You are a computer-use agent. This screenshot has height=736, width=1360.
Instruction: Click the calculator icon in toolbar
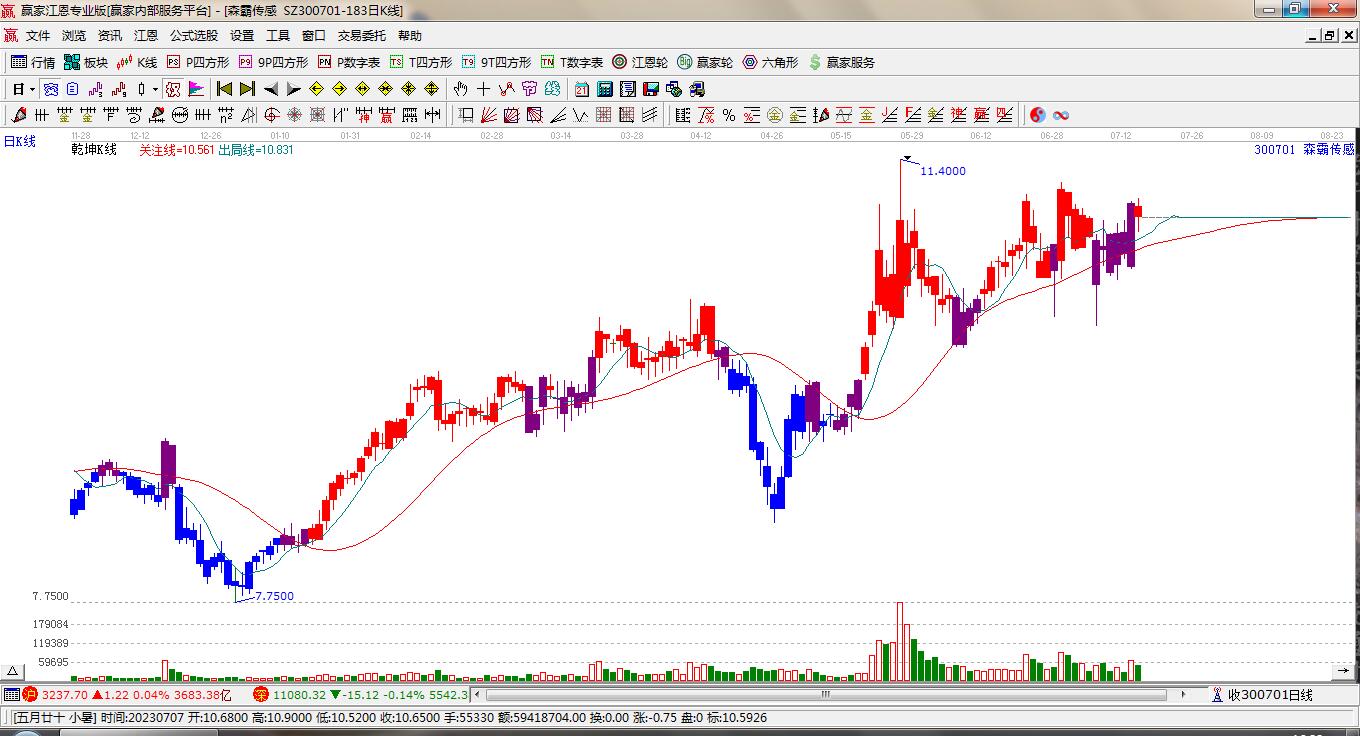[x=605, y=89]
